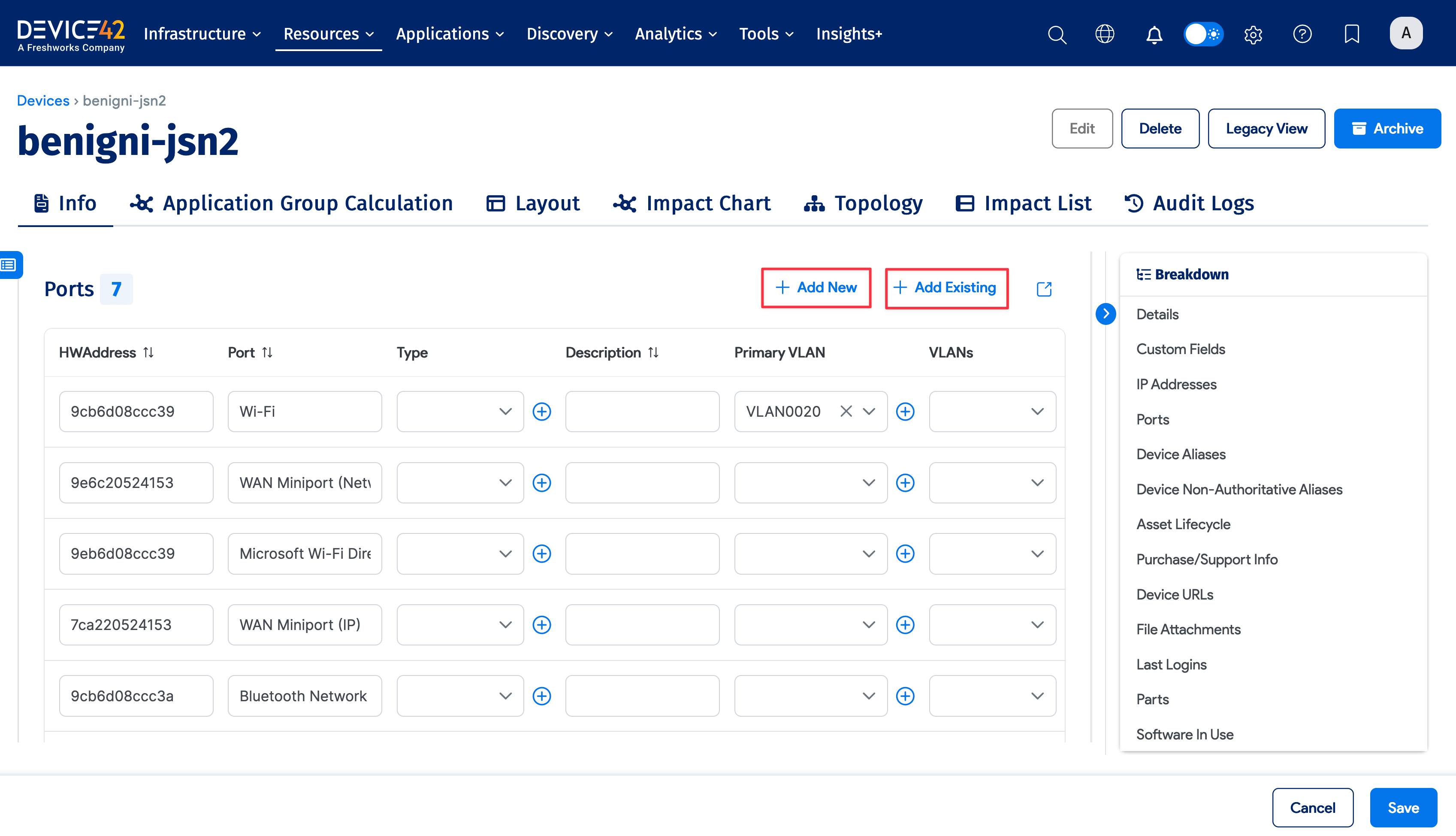Open the global search magnifier icon
This screenshot has height=836, width=1456.
(x=1057, y=34)
